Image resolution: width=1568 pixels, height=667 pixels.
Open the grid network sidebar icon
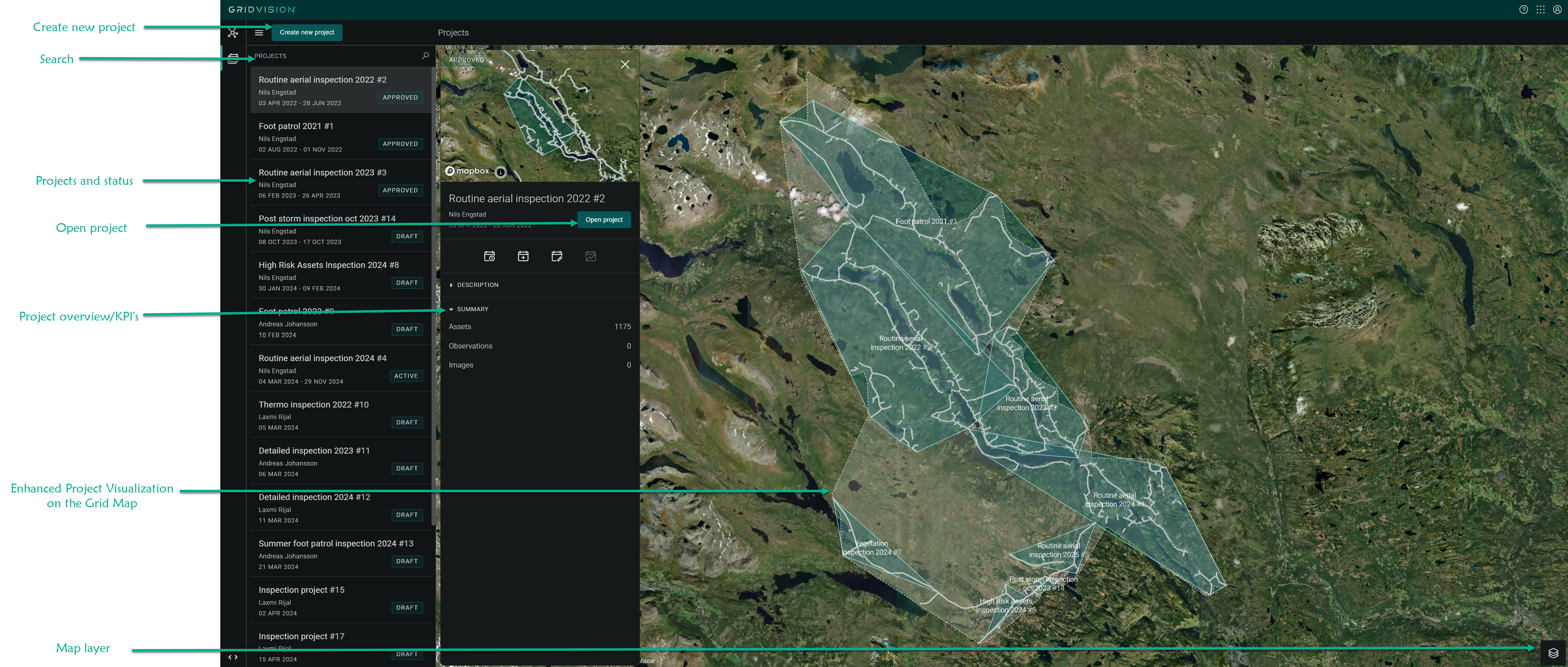point(233,33)
